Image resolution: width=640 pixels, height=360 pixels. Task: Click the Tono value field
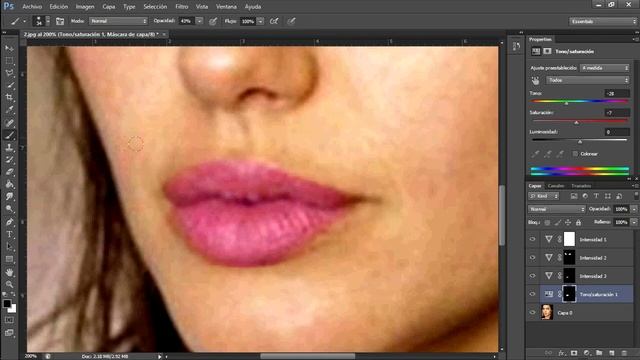pos(617,93)
